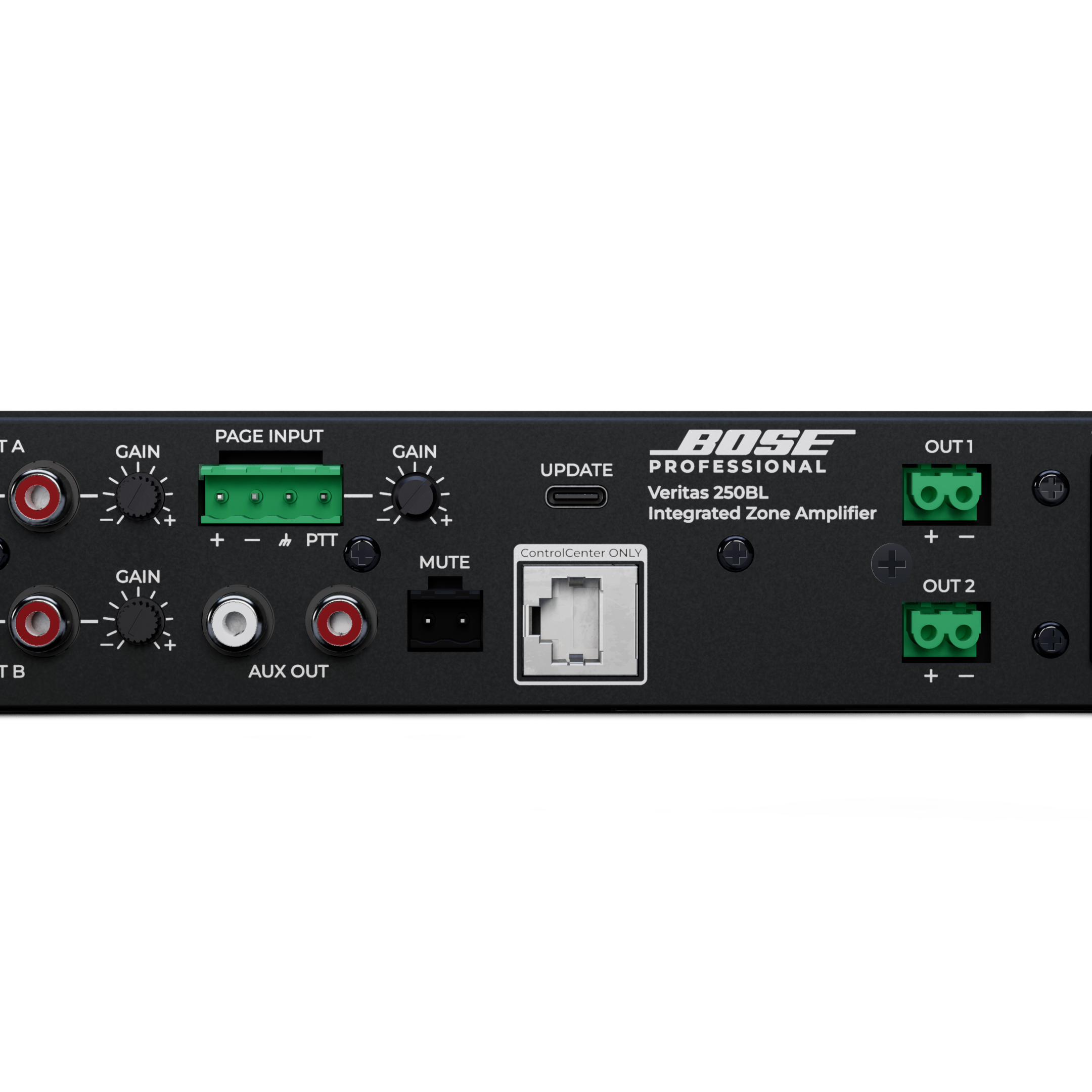The height and width of the screenshot is (1092, 1092).
Task: Click the screw right of OUT 2 terminal
Action: (x=1051, y=640)
